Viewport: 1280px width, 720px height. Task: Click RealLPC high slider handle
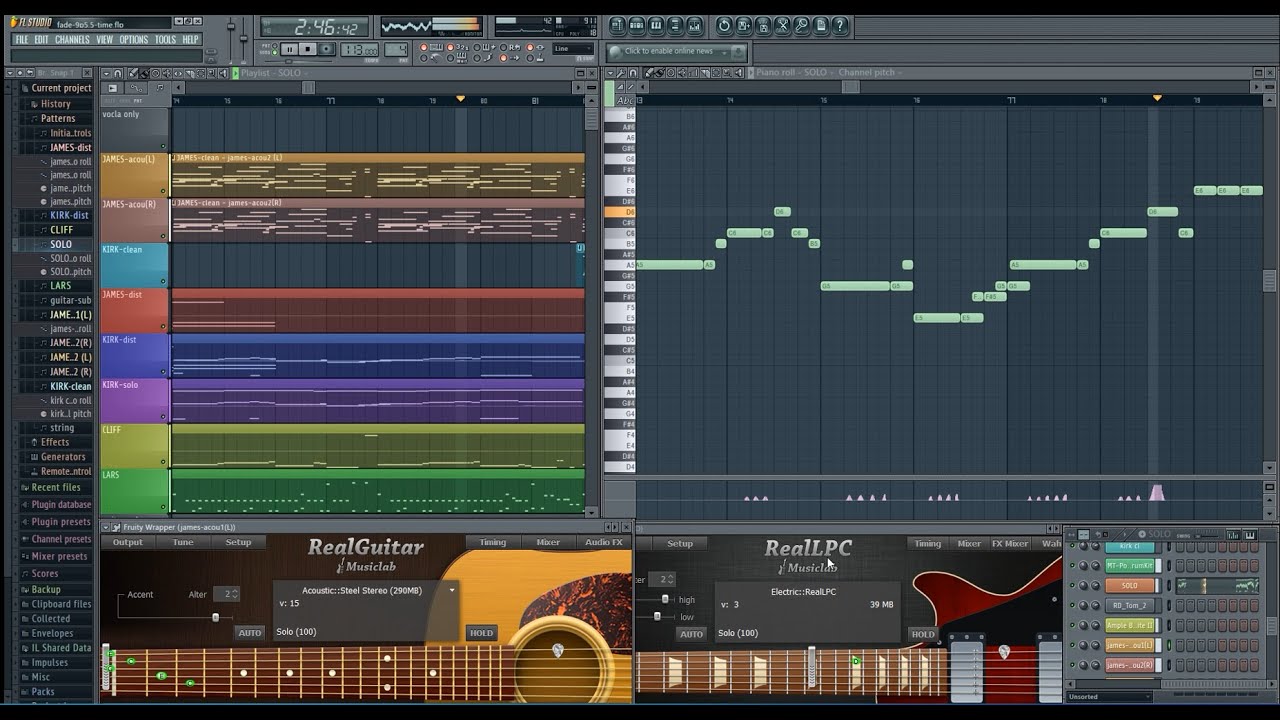pos(665,599)
